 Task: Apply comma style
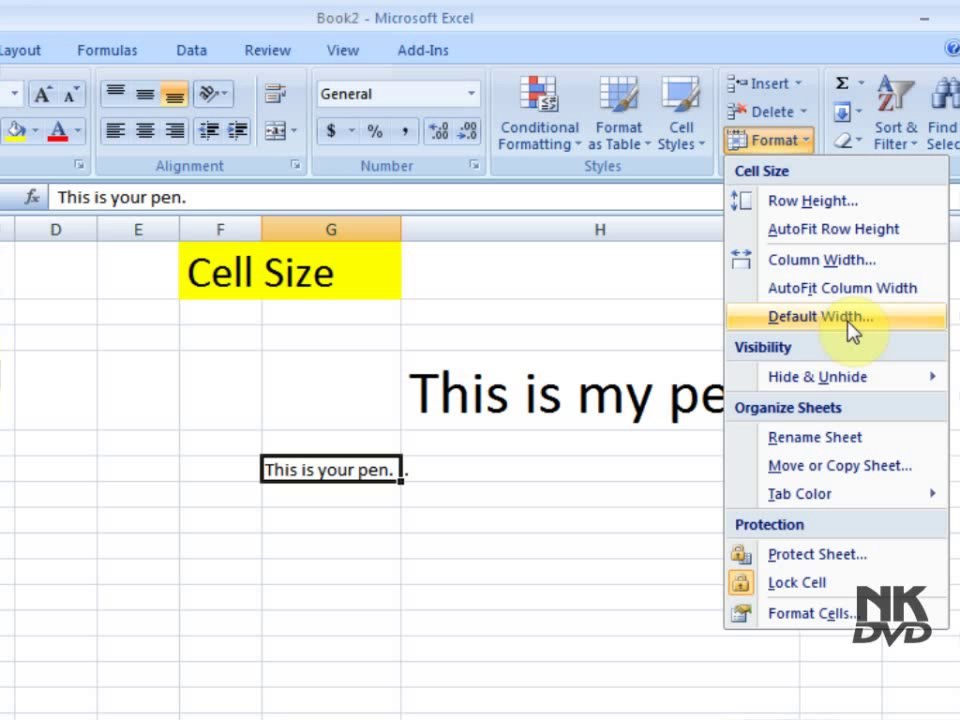[405, 130]
